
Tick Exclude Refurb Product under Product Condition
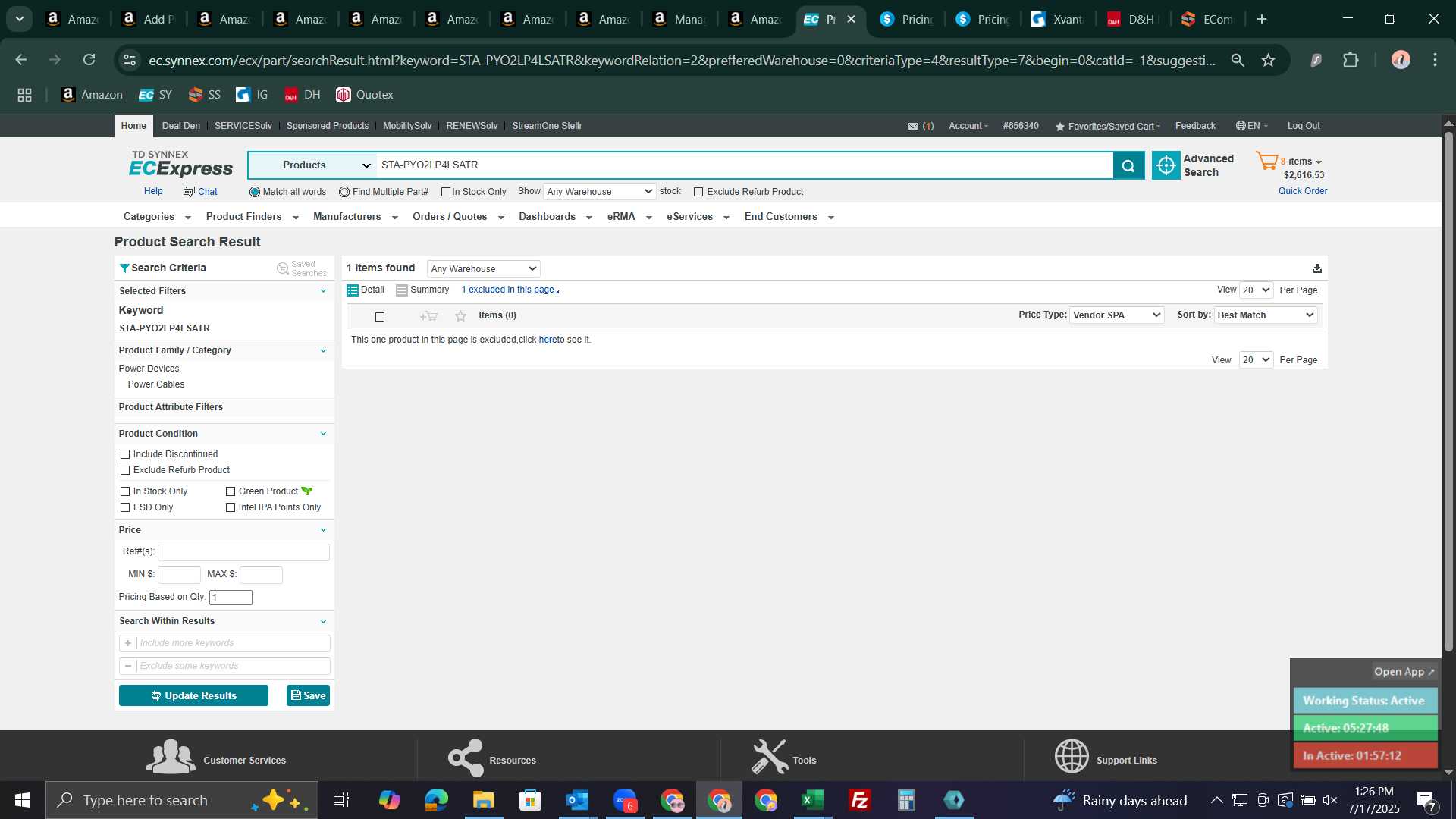(x=125, y=470)
